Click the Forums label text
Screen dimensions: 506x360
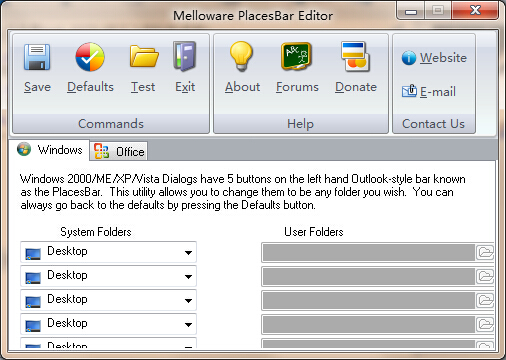pos(297,87)
